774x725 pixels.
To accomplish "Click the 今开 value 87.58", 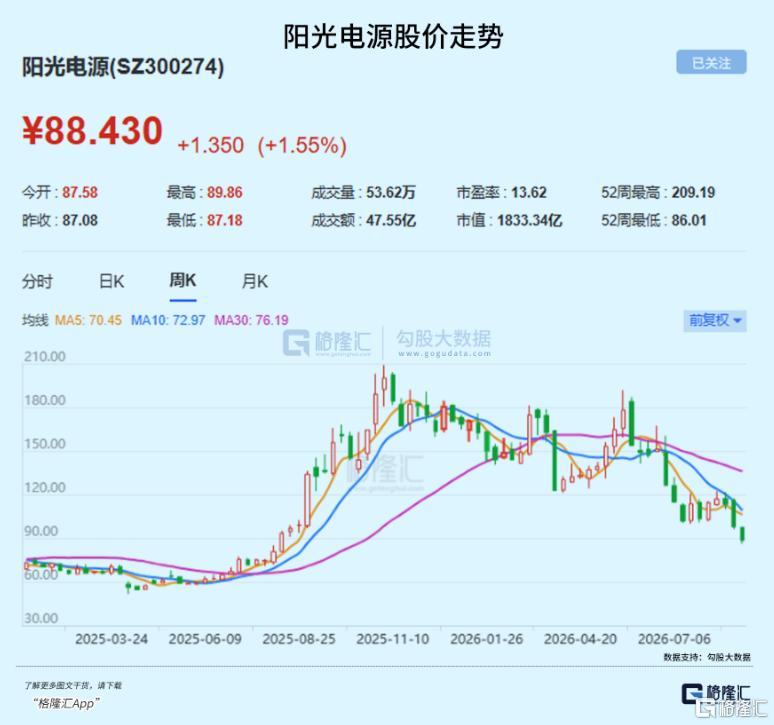I will point(80,192).
